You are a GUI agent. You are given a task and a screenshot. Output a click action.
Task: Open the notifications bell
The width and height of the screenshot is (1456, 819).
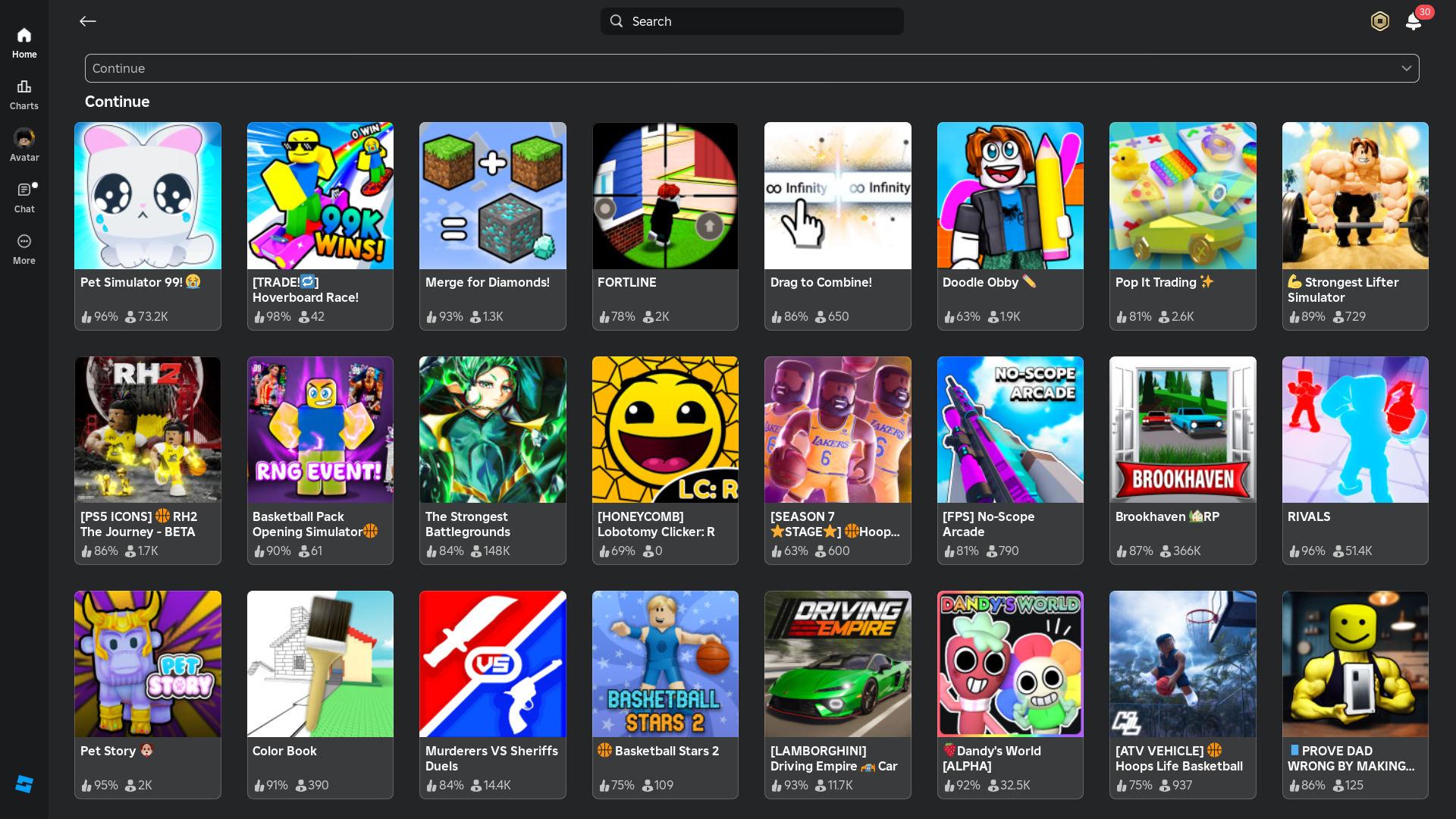coord(1413,21)
